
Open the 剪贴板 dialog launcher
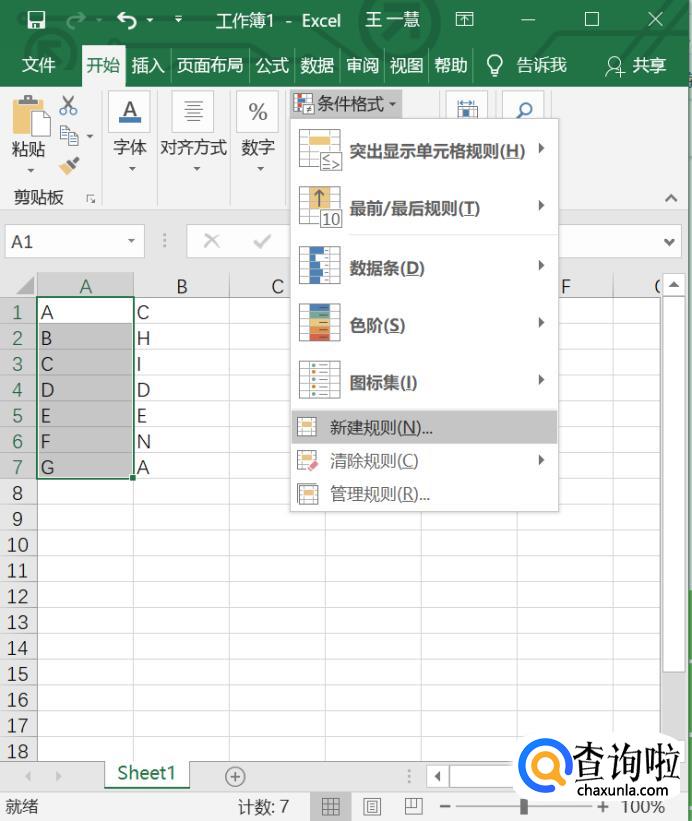(91, 198)
